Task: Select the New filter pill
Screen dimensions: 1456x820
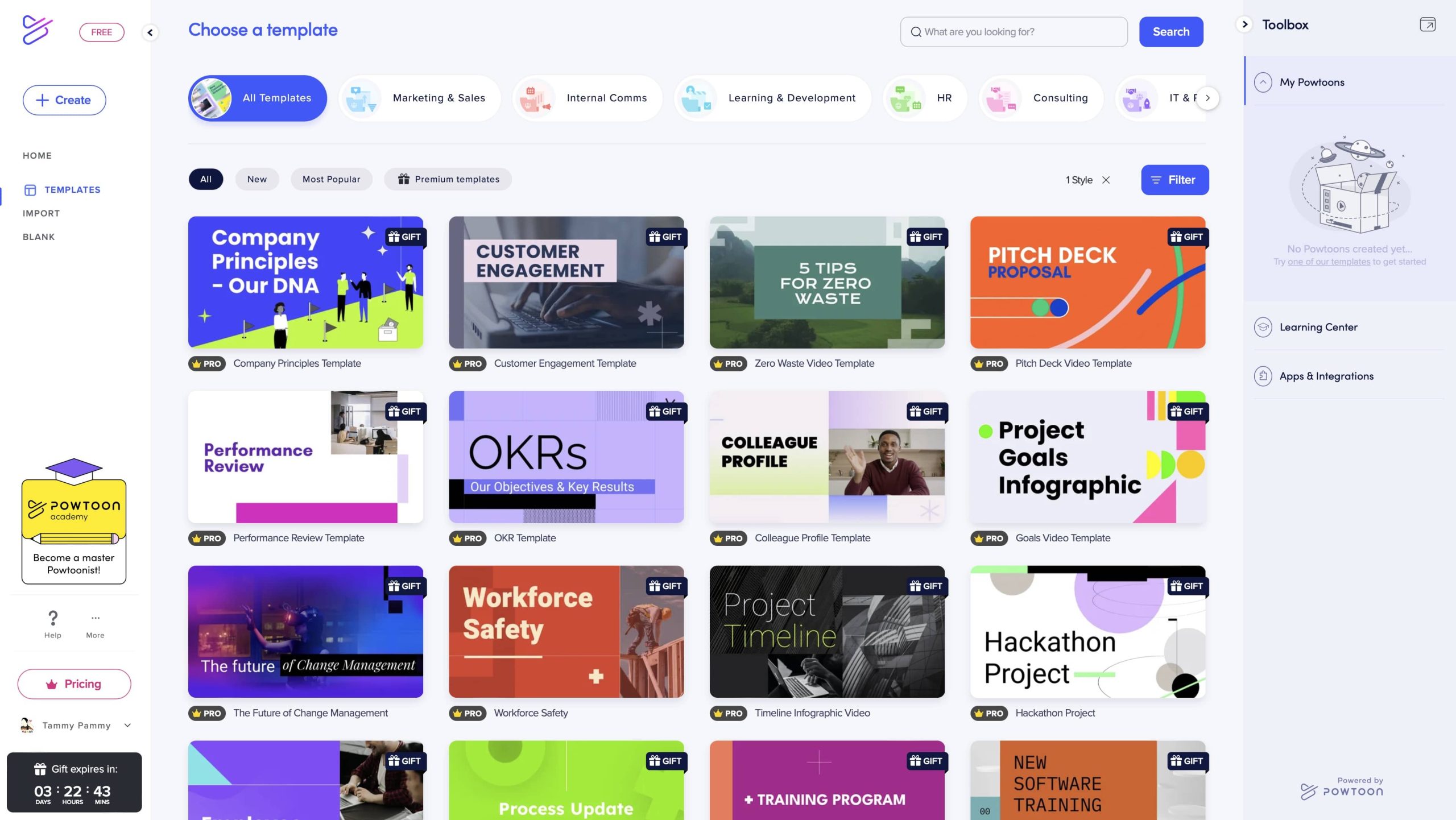Action: 257,179
